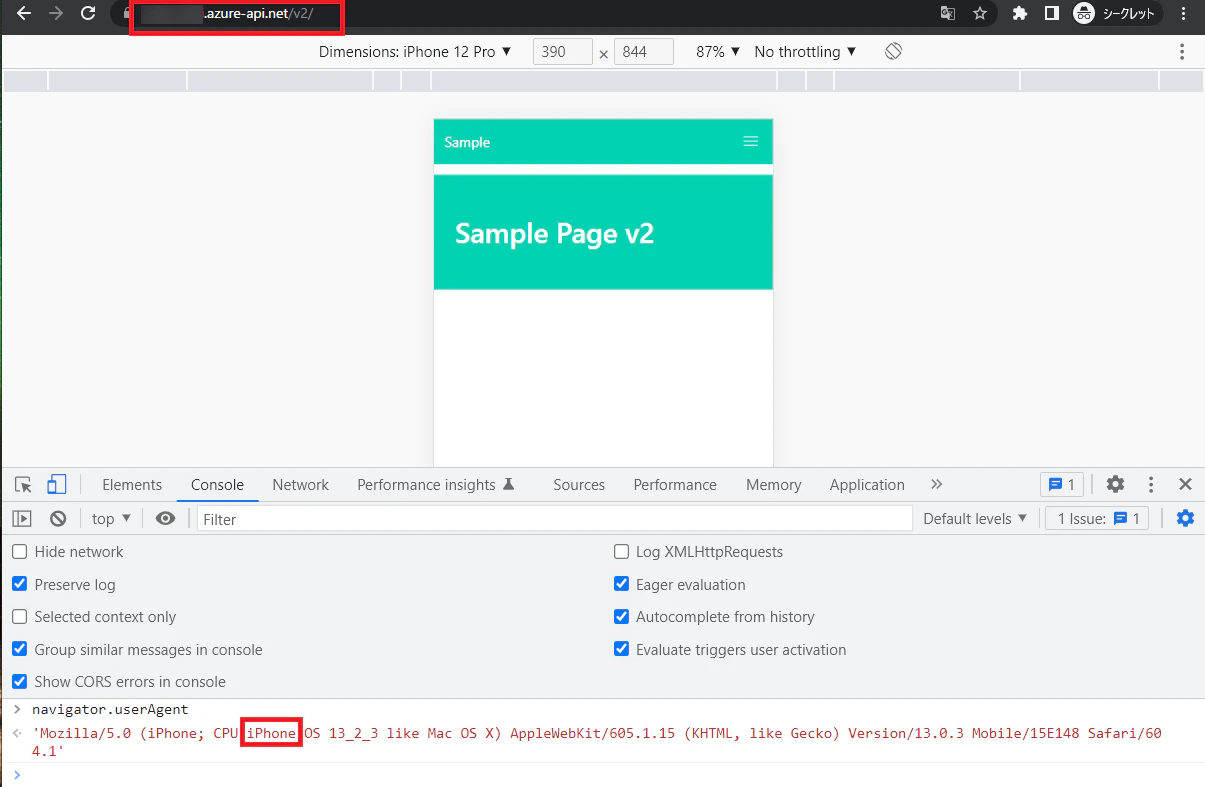This screenshot has height=787, width=1205.
Task: Click the height field showing 844
Action: coord(643,52)
